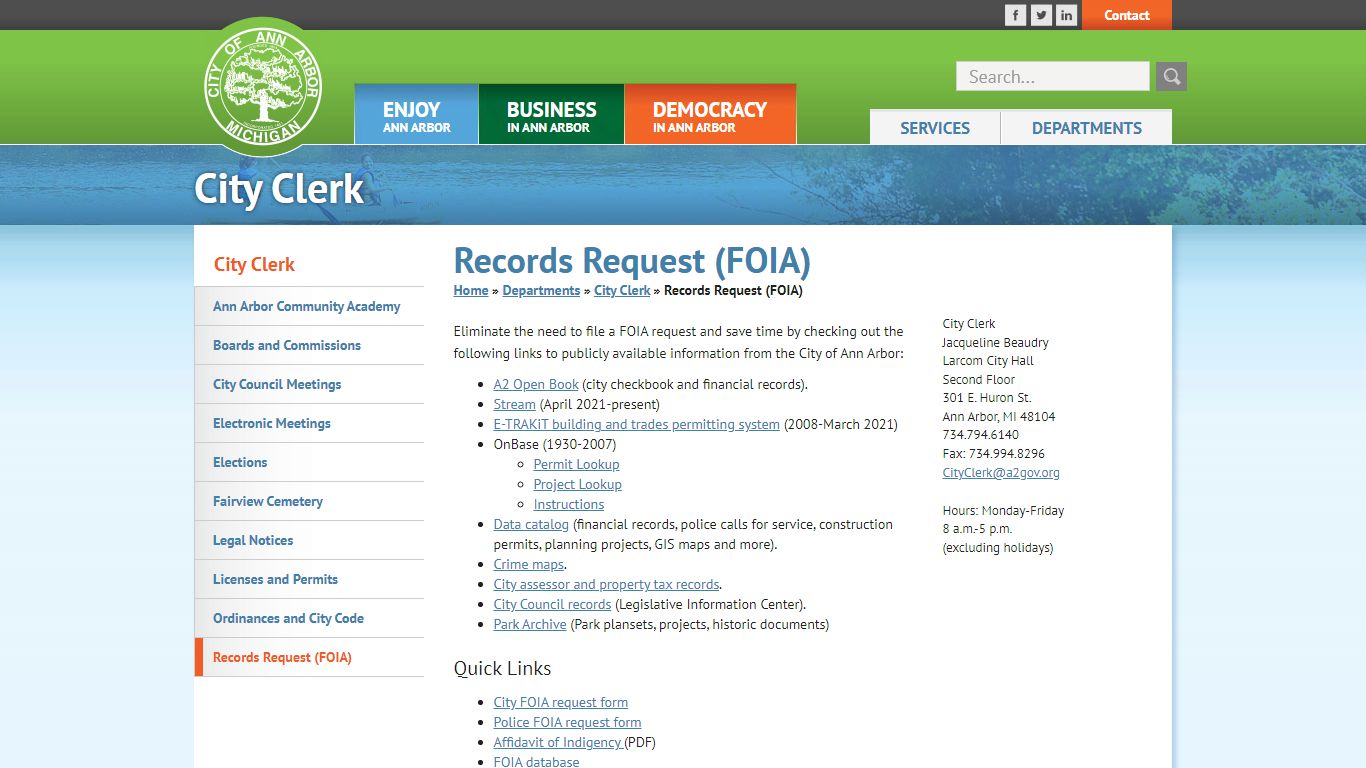Click the '301 E. Huron St.' address line

[987, 397]
